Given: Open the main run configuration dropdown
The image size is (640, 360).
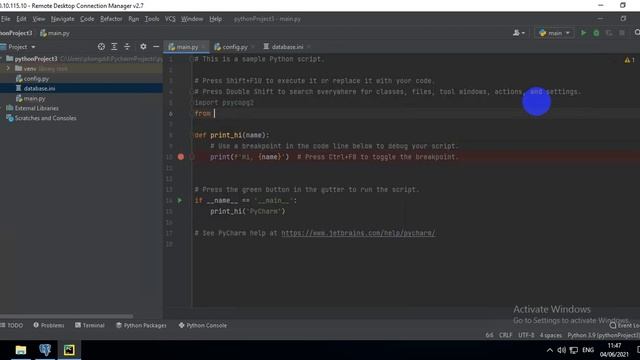Looking at the screenshot, I should pyautogui.click(x=554, y=33).
